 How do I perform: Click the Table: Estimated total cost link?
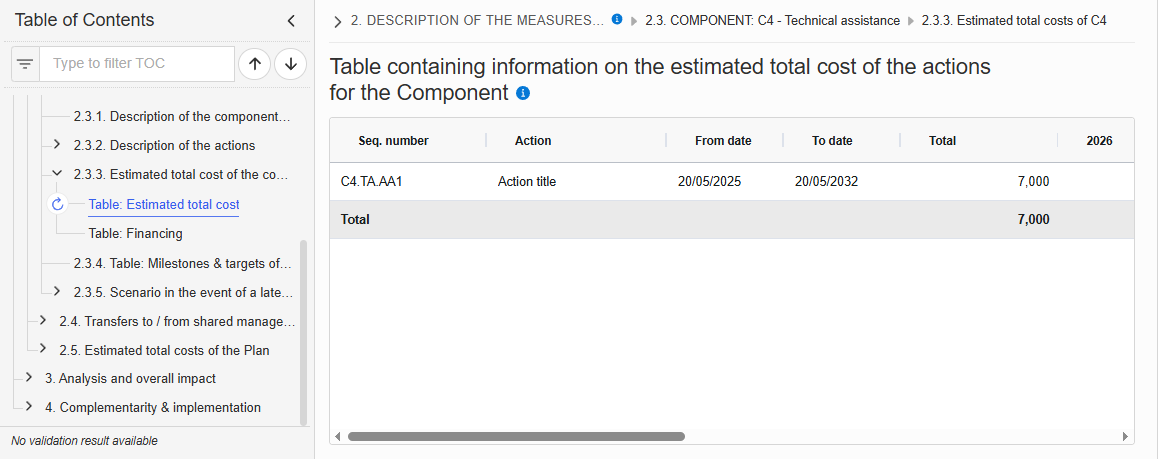click(x=163, y=204)
